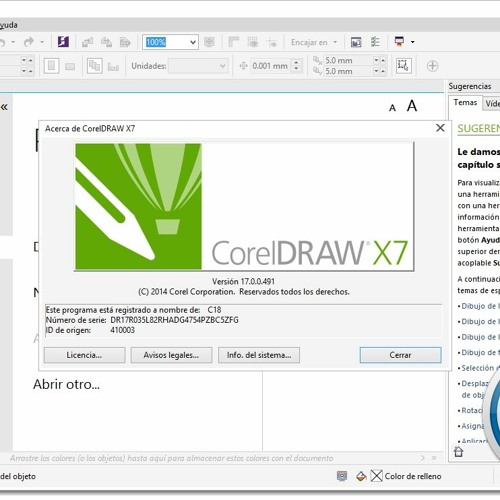Toggle the treat as filled icon
Screen dimensions: 500x500
403,66
